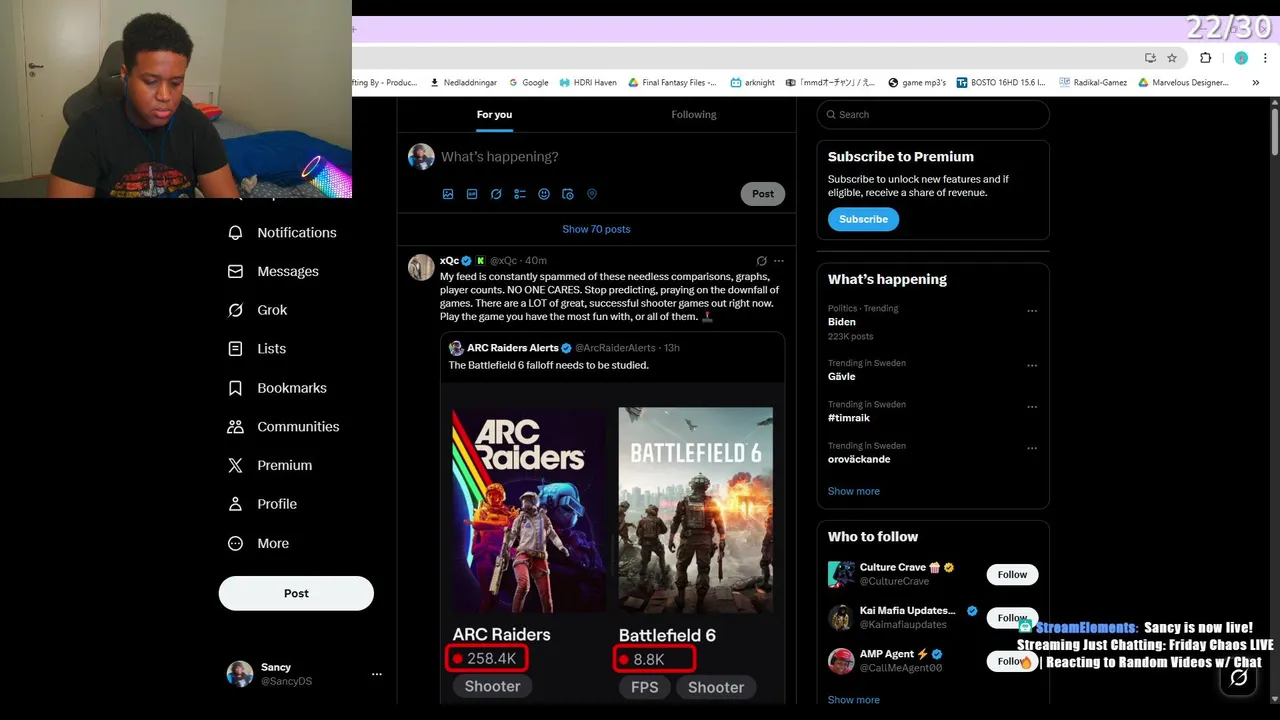Image resolution: width=1280 pixels, height=720 pixels.
Task: Click the large white sidebar Post button
Action: pyautogui.click(x=296, y=593)
